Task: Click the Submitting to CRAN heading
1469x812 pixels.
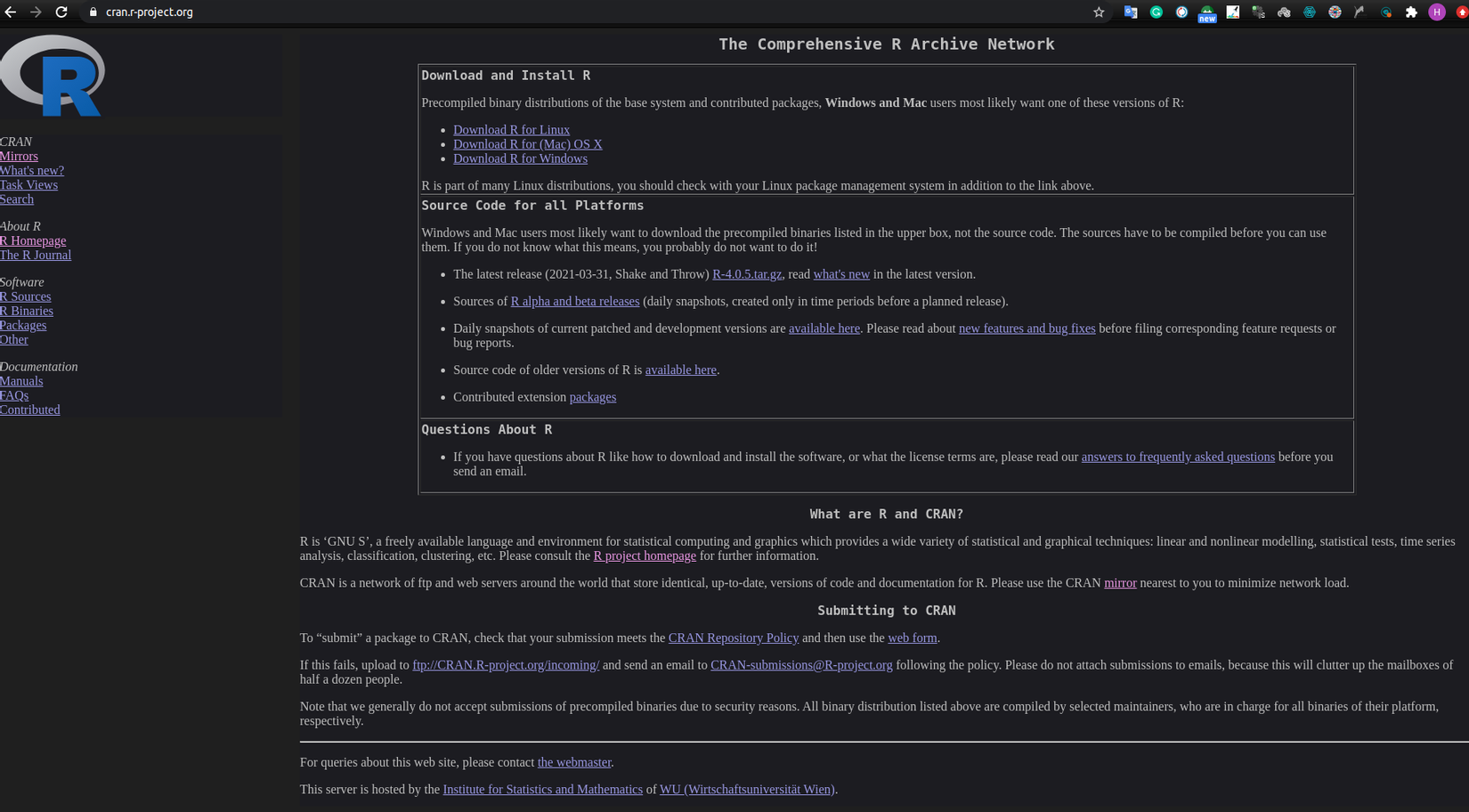Action: [887, 611]
